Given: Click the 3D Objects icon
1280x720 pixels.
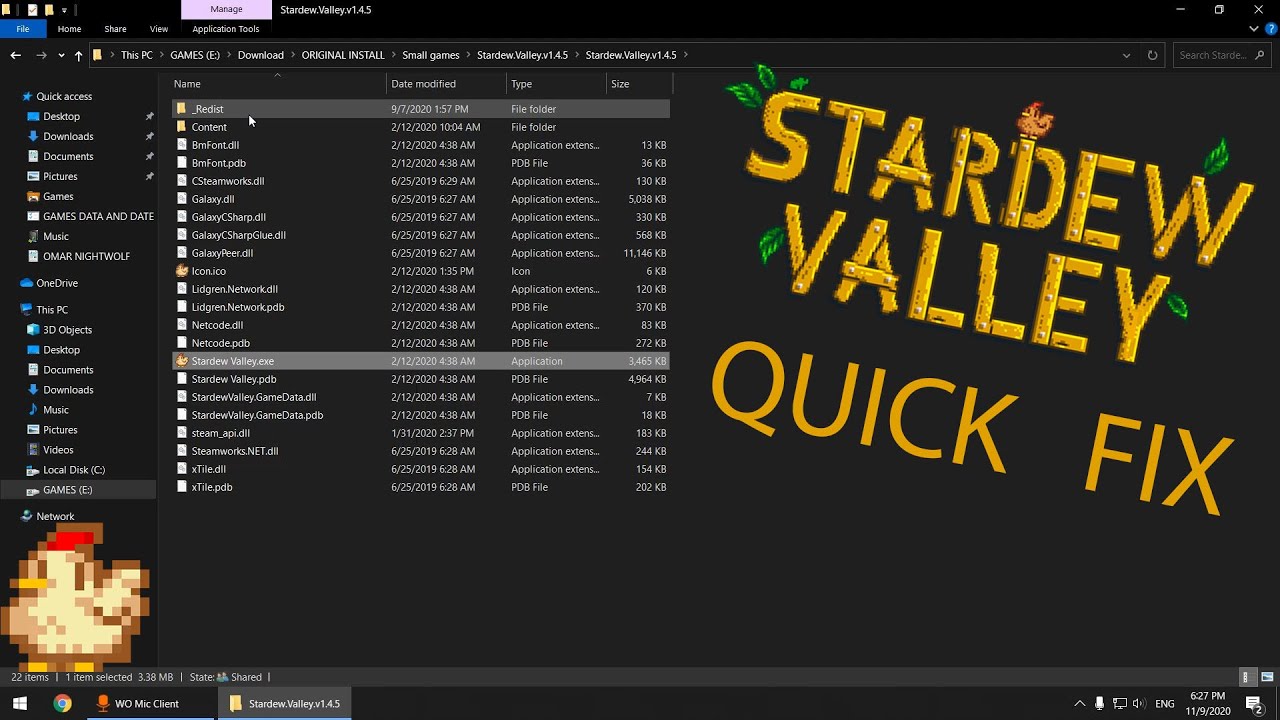Looking at the screenshot, I should pos(34,330).
